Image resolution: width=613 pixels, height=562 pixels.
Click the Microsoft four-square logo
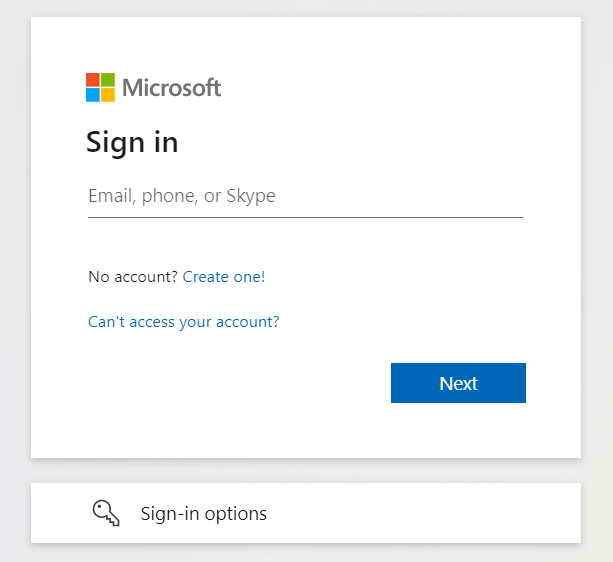pos(100,87)
